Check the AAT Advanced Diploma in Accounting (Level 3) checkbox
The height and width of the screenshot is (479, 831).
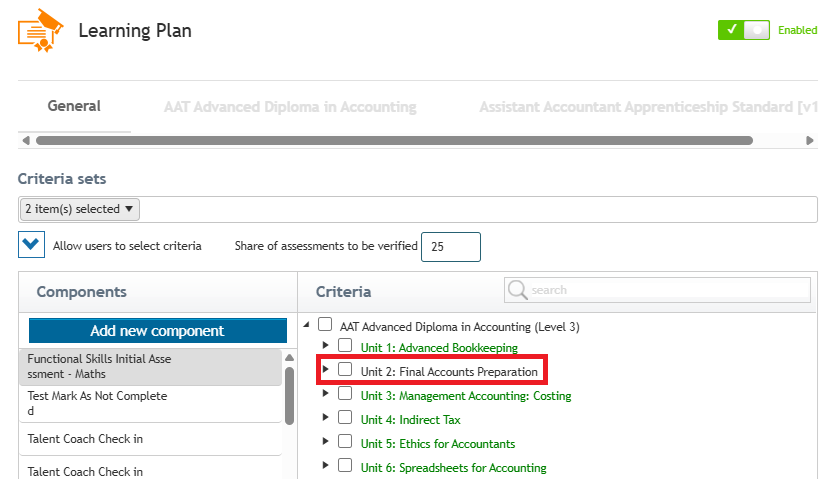click(325, 324)
